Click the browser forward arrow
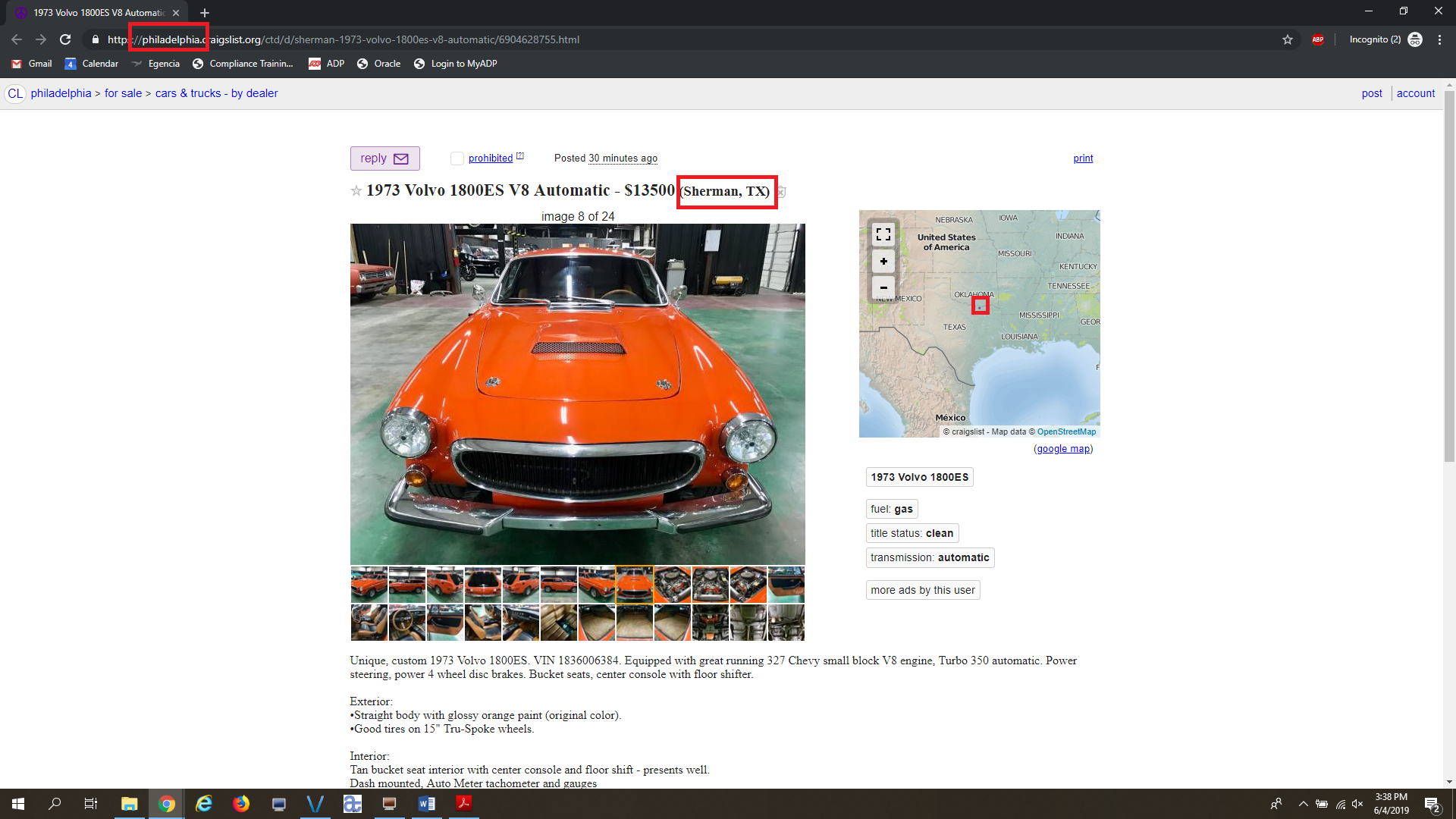The height and width of the screenshot is (819, 1456). coord(41,39)
